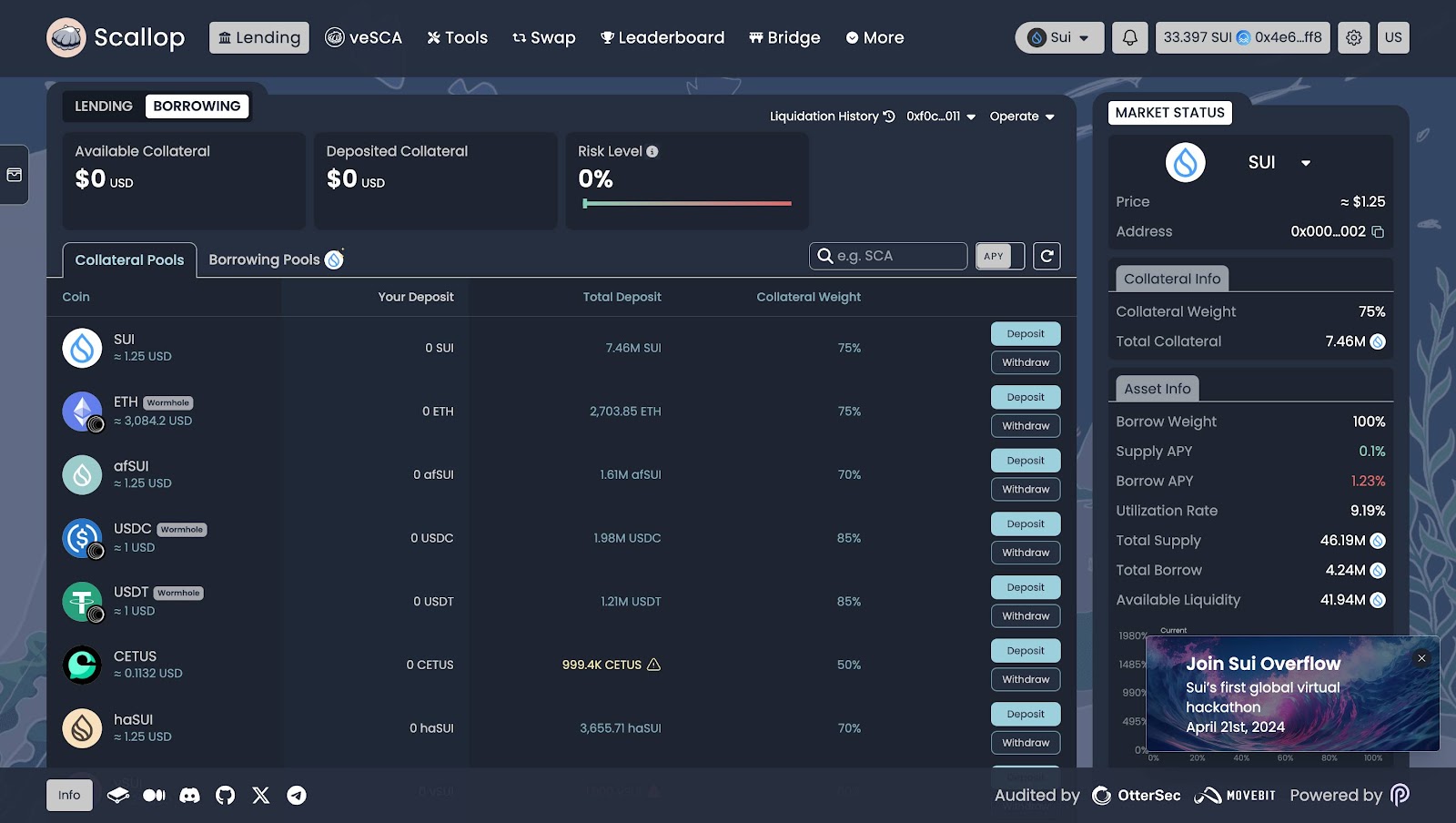Open the Tools menu
This screenshot has width=1456, height=823.
[458, 37]
